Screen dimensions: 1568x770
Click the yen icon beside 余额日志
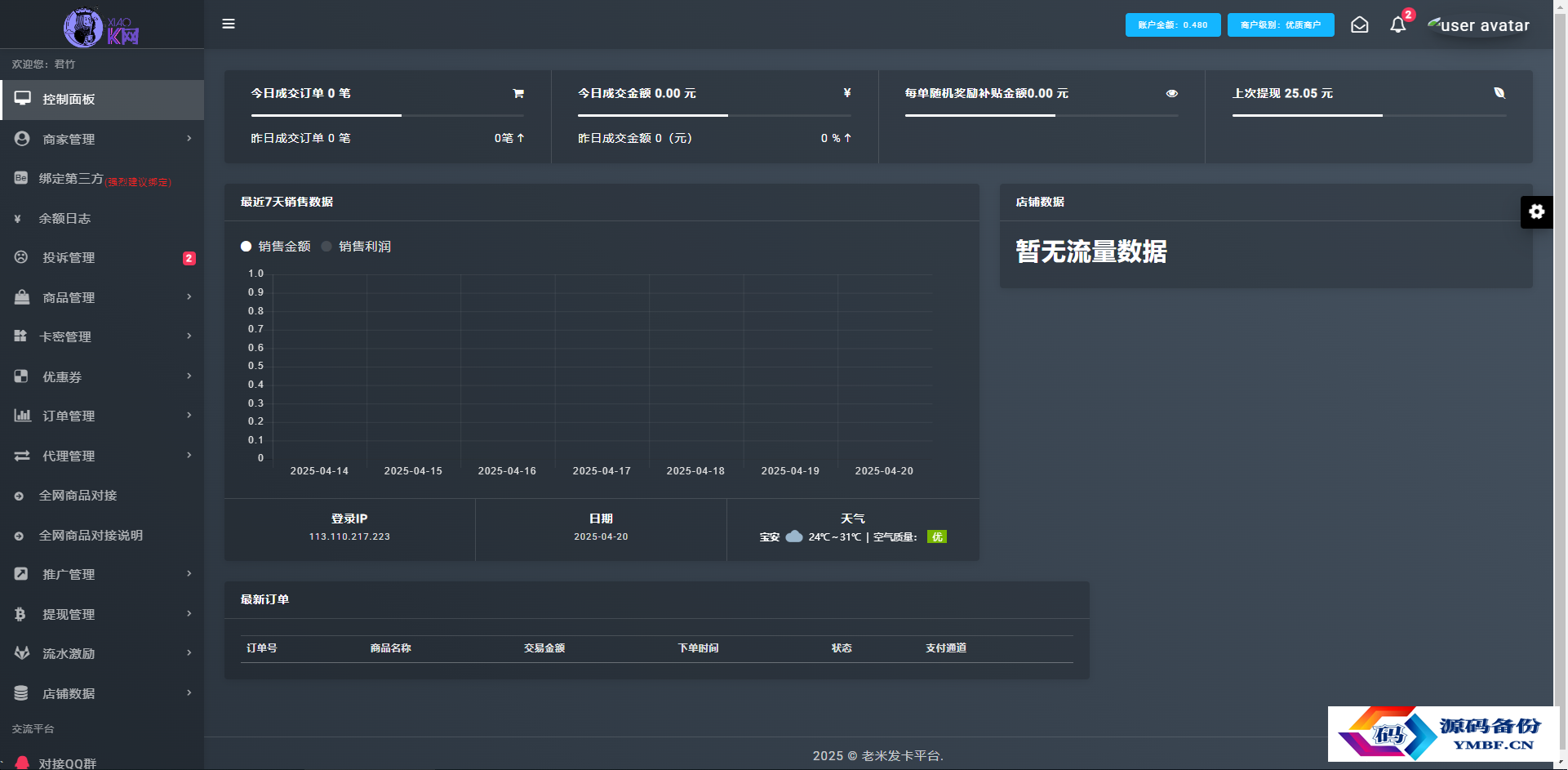coord(18,218)
